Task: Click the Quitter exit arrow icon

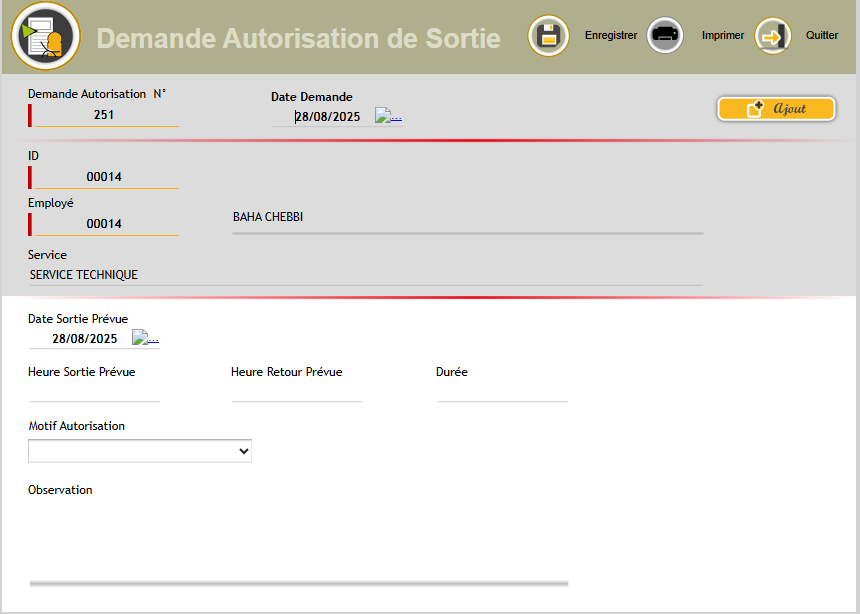Action: point(773,35)
